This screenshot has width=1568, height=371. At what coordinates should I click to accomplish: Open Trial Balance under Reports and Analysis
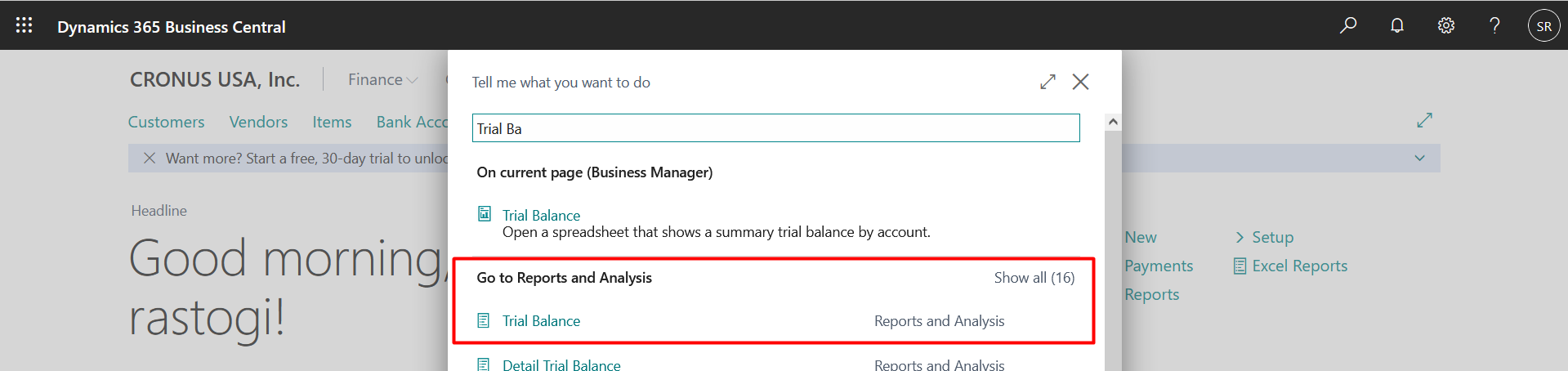pyautogui.click(x=541, y=321)
